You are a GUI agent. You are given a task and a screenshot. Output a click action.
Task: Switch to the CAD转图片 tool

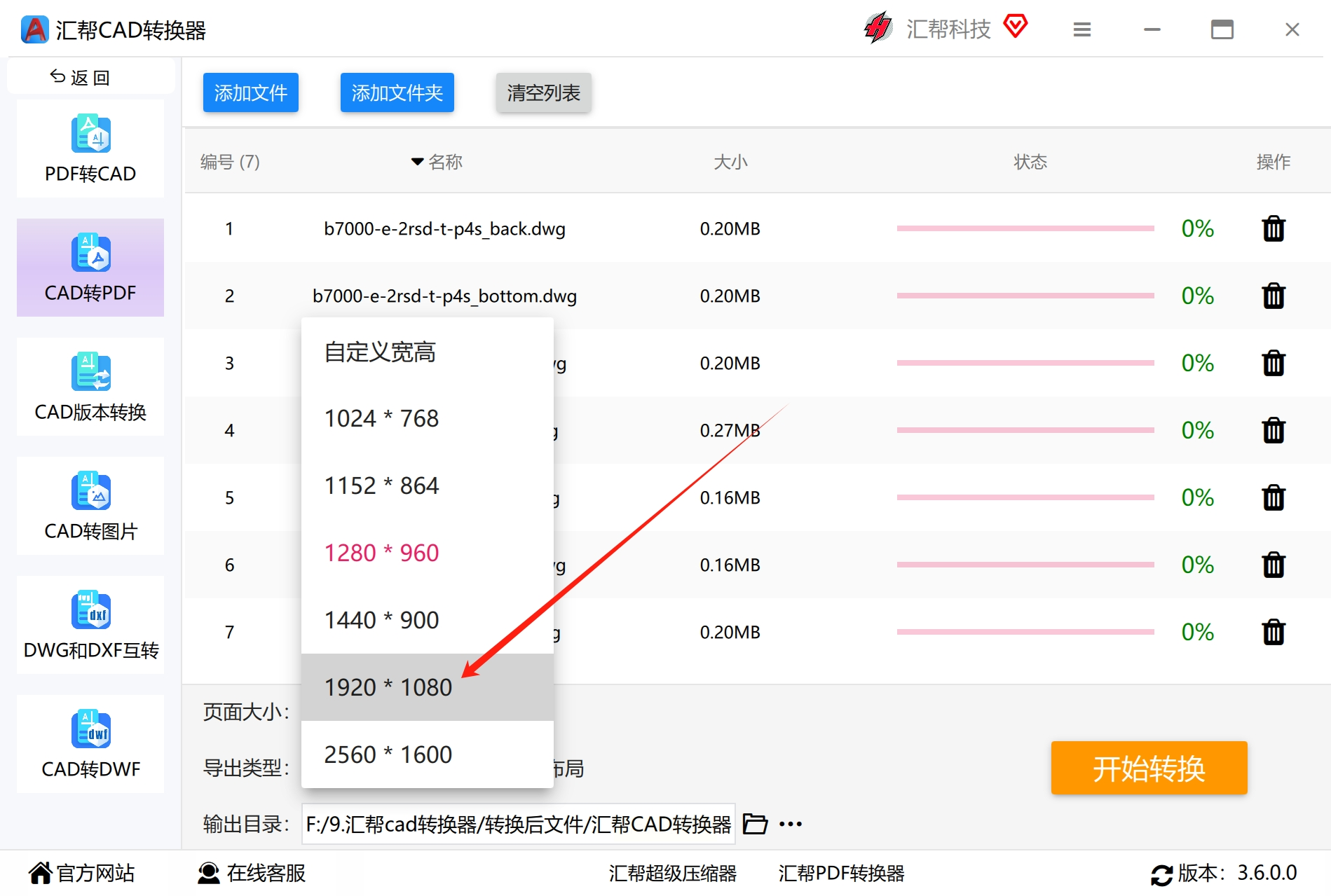coord(90,506)
